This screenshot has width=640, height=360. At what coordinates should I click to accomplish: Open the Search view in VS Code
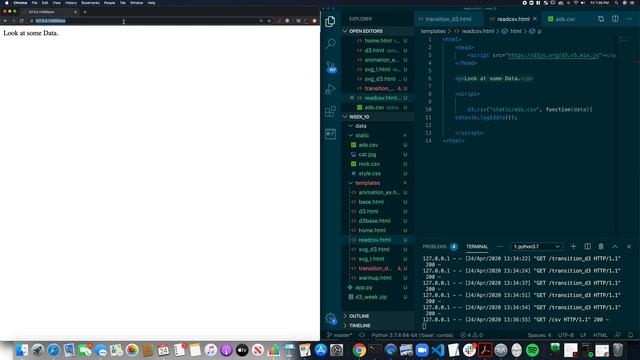[331, 43]
